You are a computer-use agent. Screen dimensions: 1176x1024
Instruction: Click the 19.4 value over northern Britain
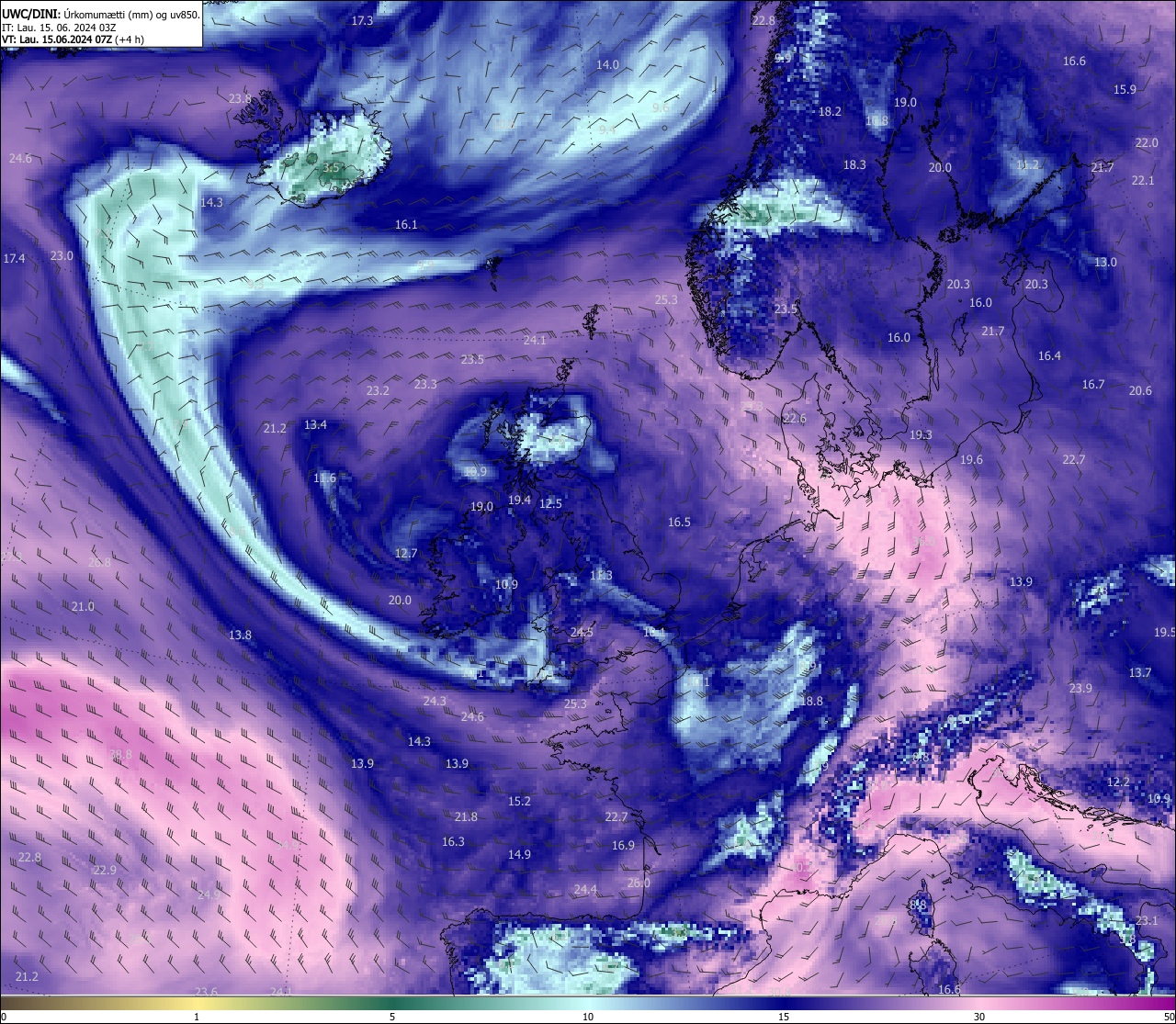519,500
